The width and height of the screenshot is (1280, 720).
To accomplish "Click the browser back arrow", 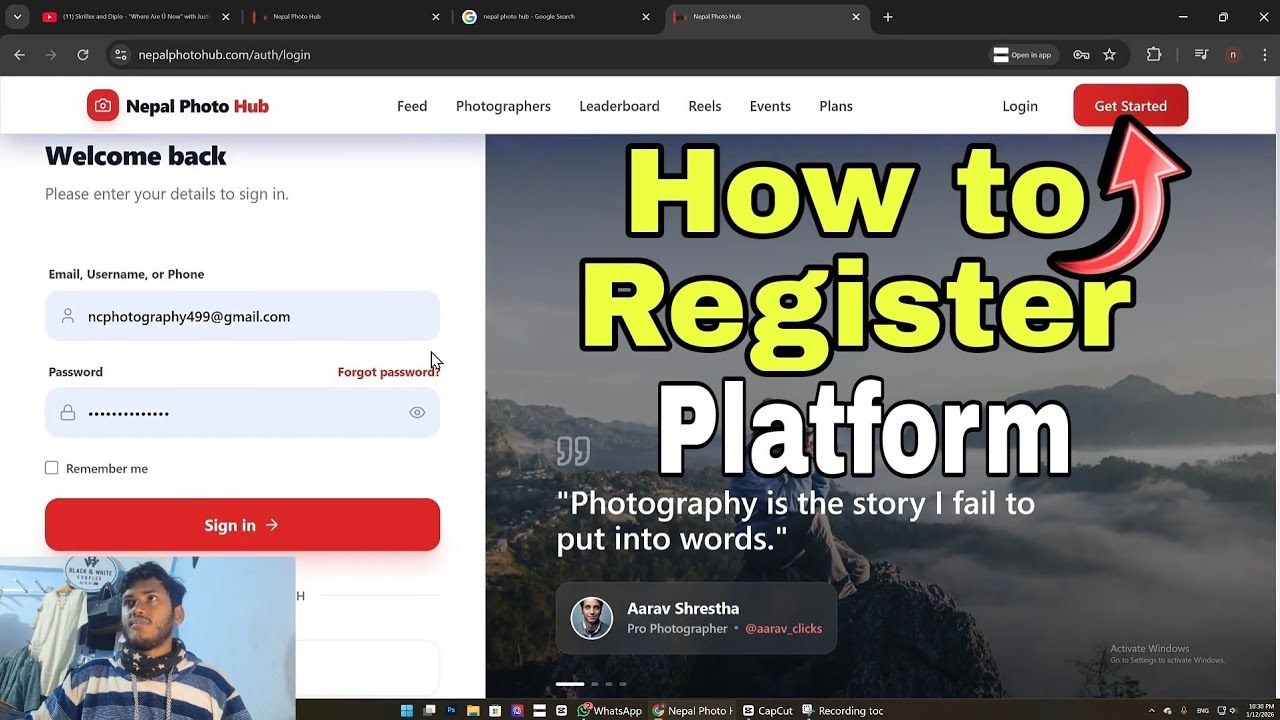I will pyautogui.click(x=19, y=55).
